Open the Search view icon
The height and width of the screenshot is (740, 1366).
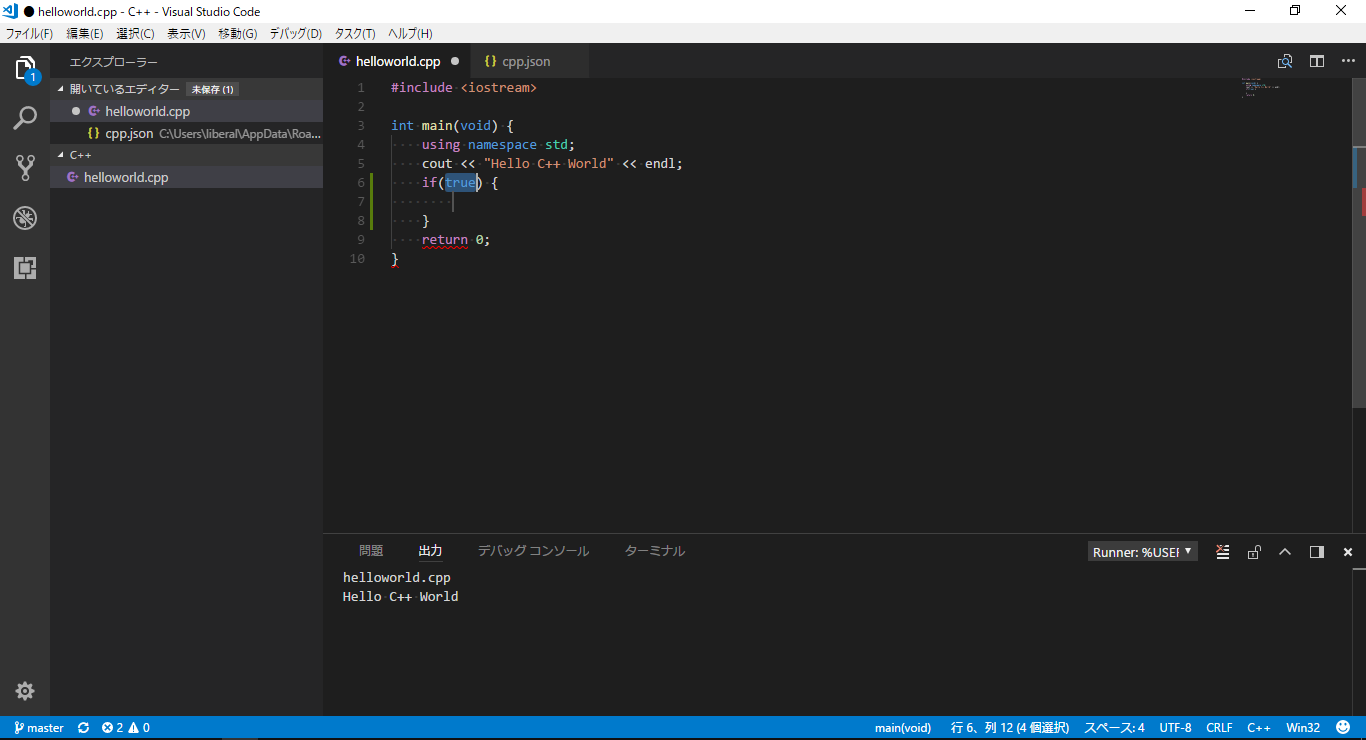click(25, 118)
